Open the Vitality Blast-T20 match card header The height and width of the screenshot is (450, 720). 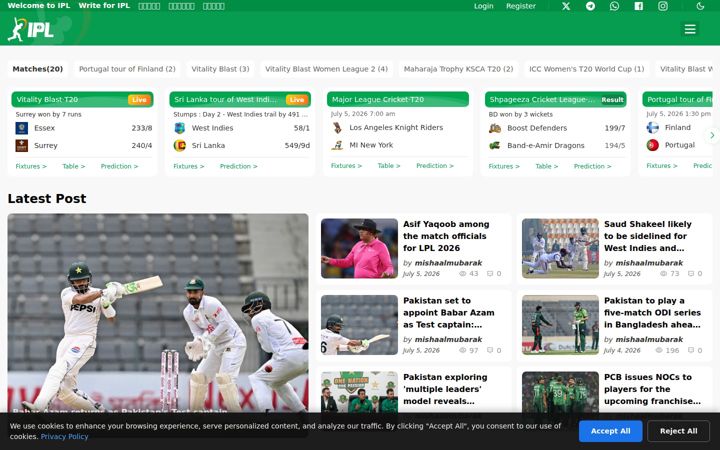tap(82, 100)
